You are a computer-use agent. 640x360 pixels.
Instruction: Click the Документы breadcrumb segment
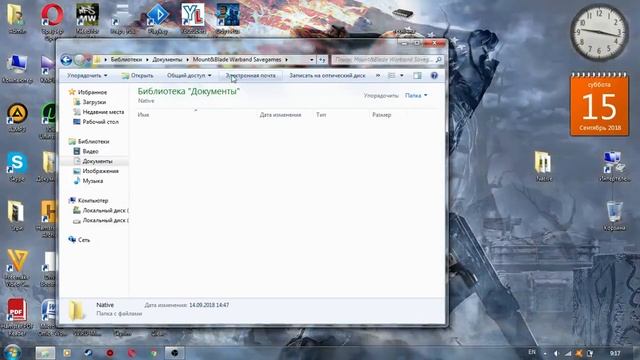click(167, 60)
